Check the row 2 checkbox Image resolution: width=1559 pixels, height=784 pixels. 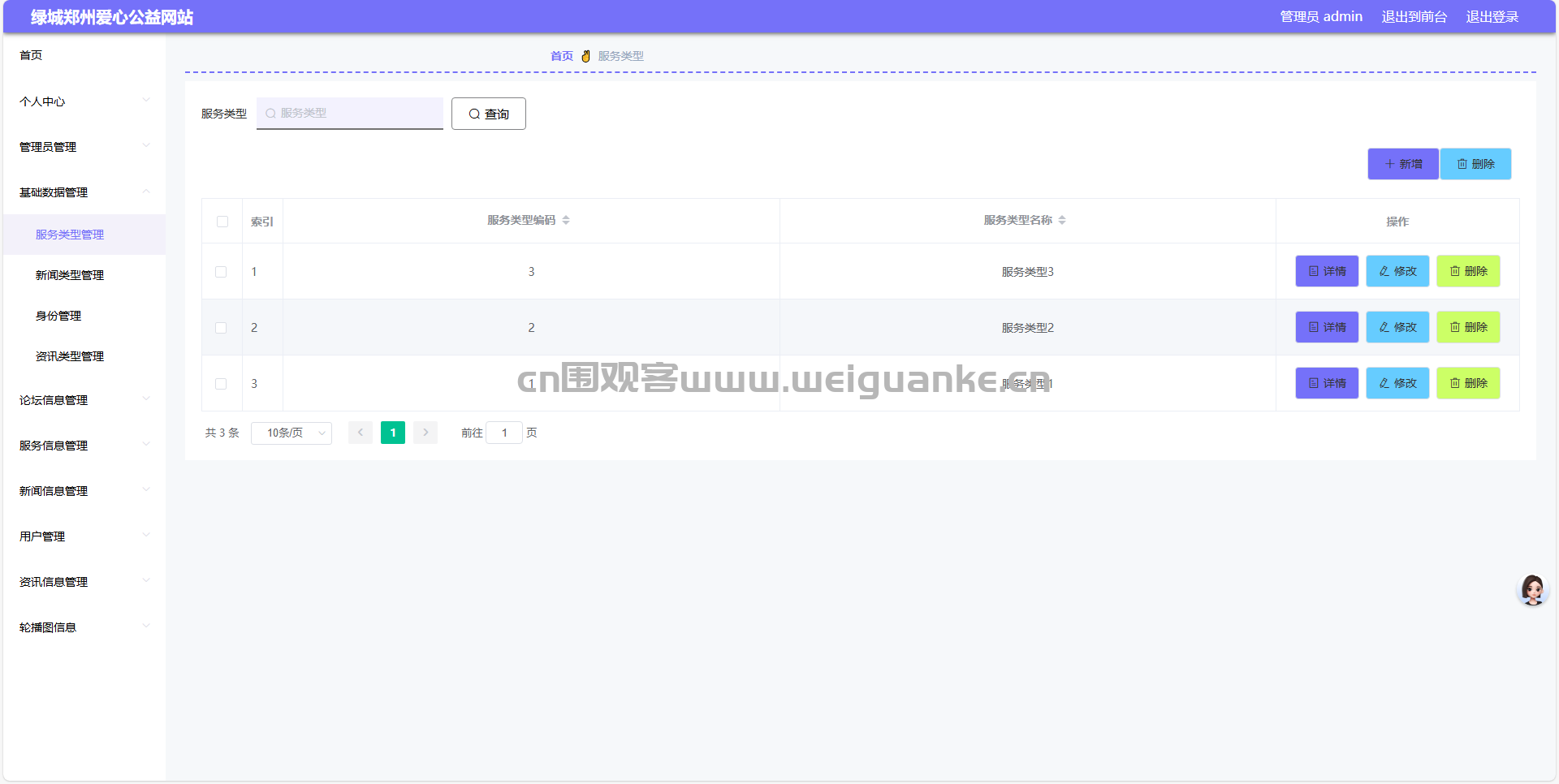point(221,328)
